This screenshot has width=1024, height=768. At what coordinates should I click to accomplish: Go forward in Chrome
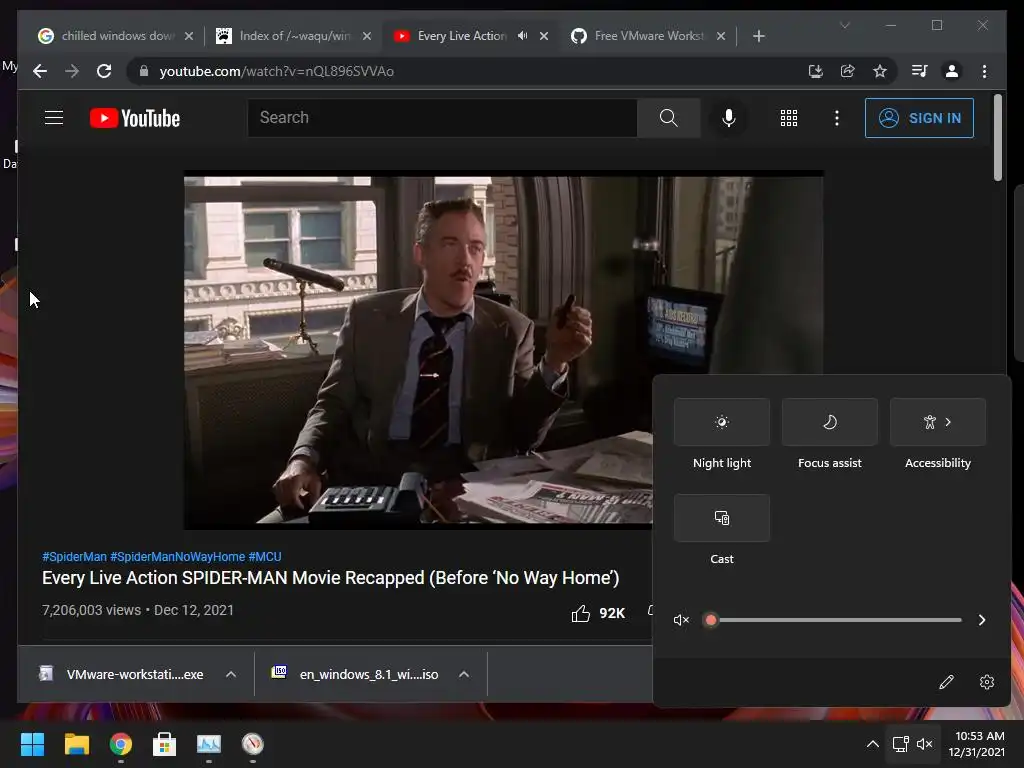72,71
